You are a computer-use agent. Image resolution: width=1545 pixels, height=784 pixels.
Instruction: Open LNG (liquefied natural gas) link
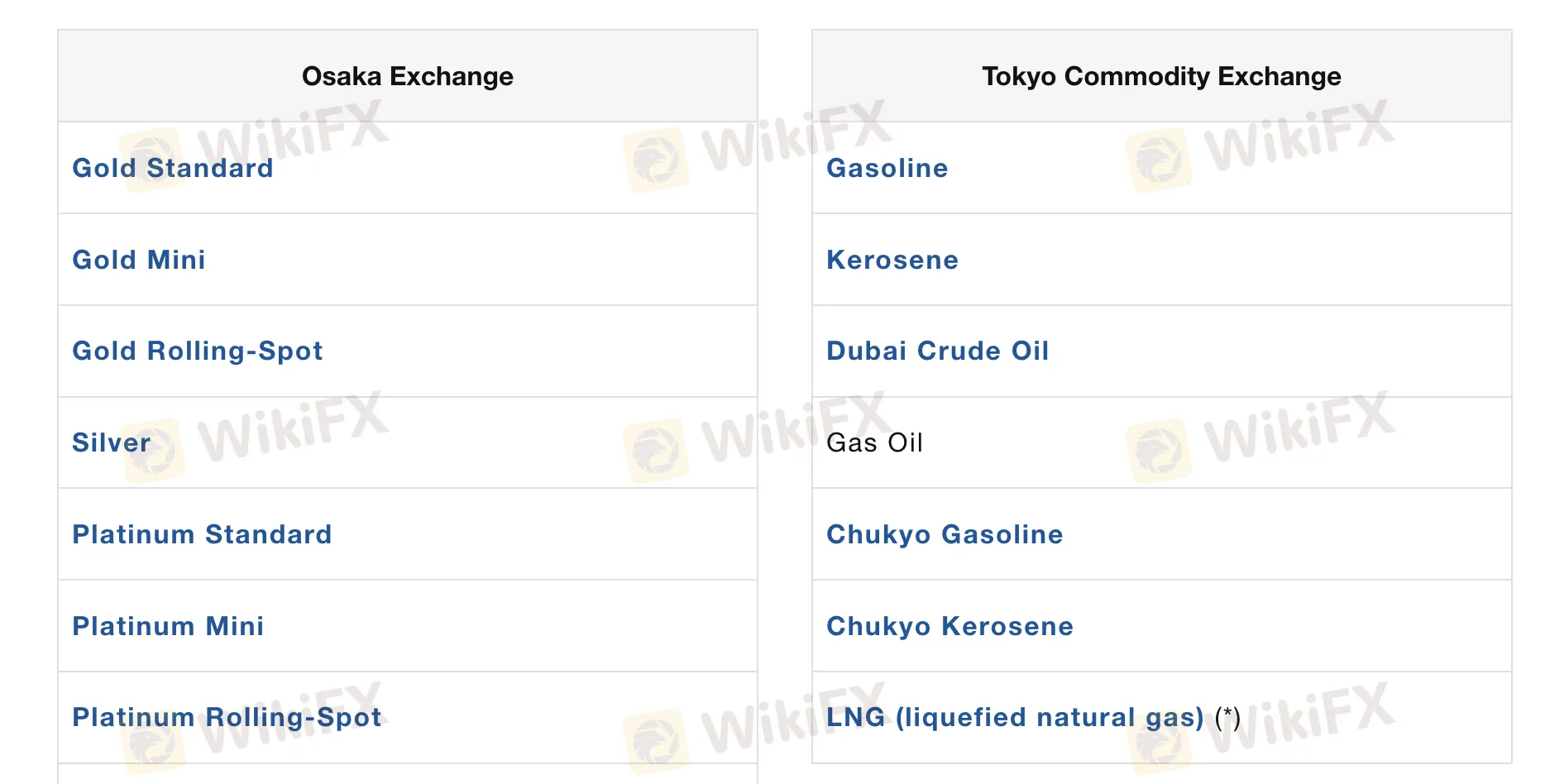coord(1015,717)
